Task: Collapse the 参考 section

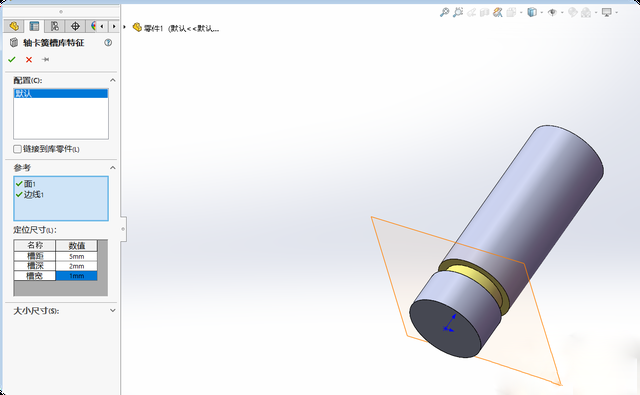Action: pyautogui.click(x=113, y=168)
